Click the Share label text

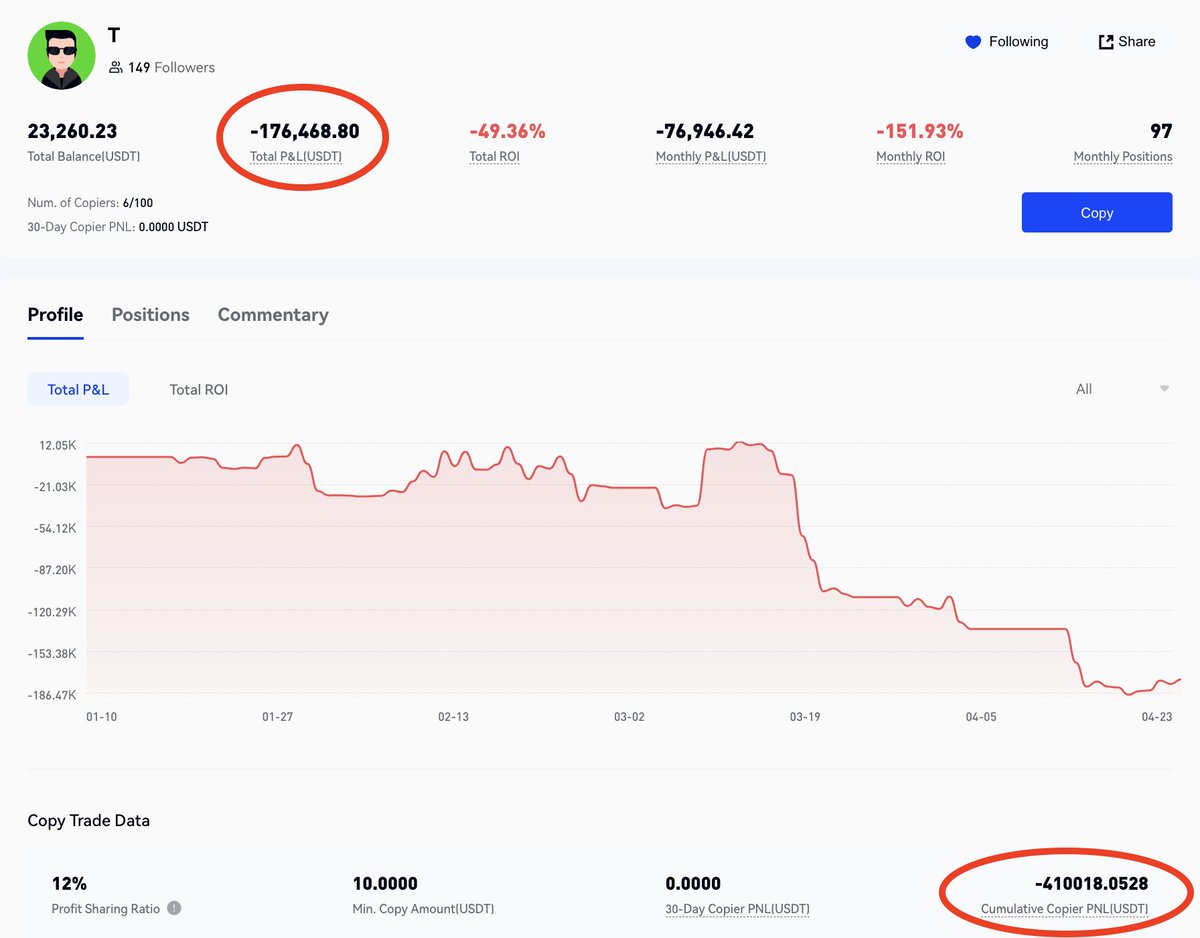coord(1137,42)
